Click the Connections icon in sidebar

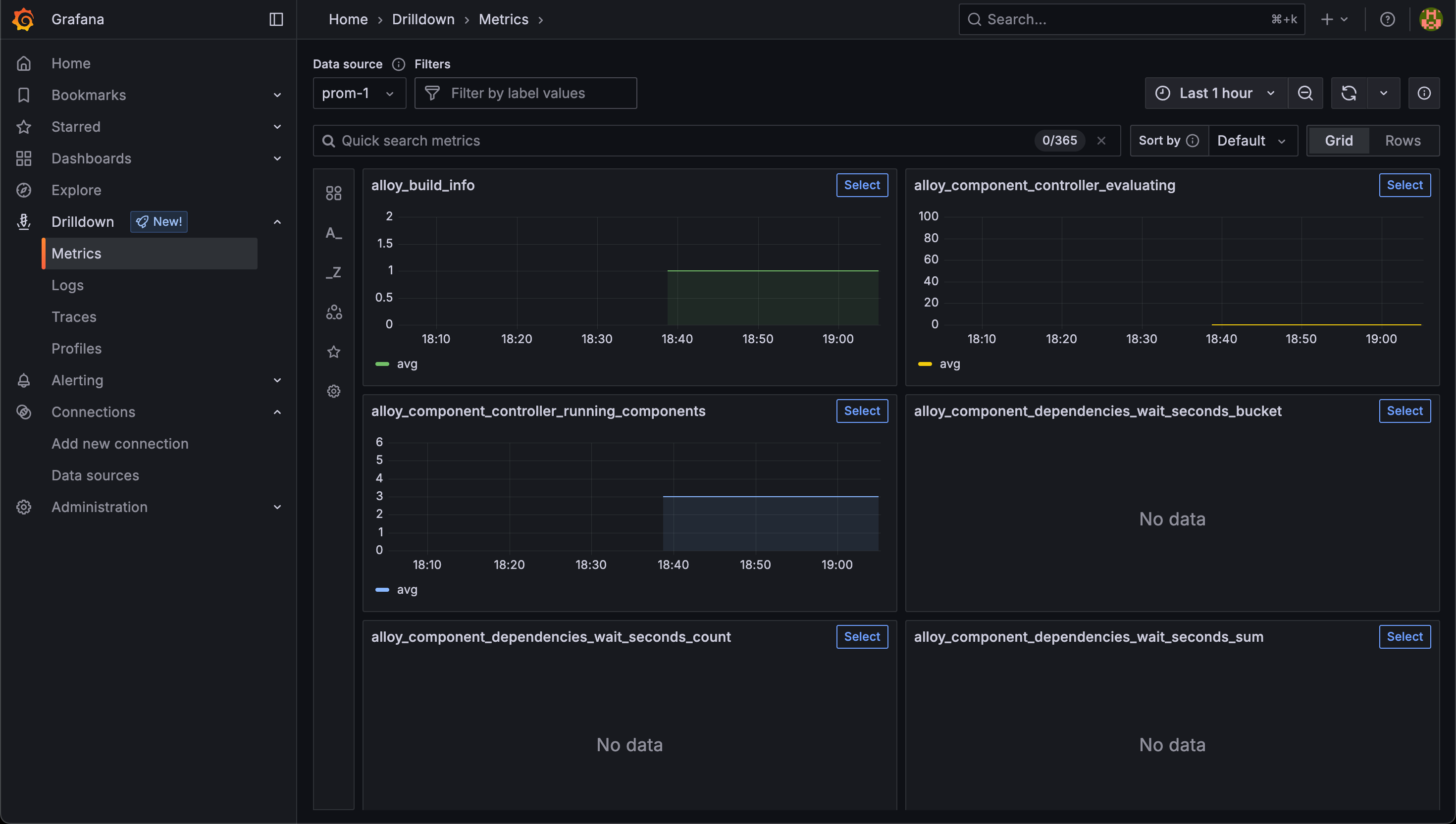coord(24,412)
